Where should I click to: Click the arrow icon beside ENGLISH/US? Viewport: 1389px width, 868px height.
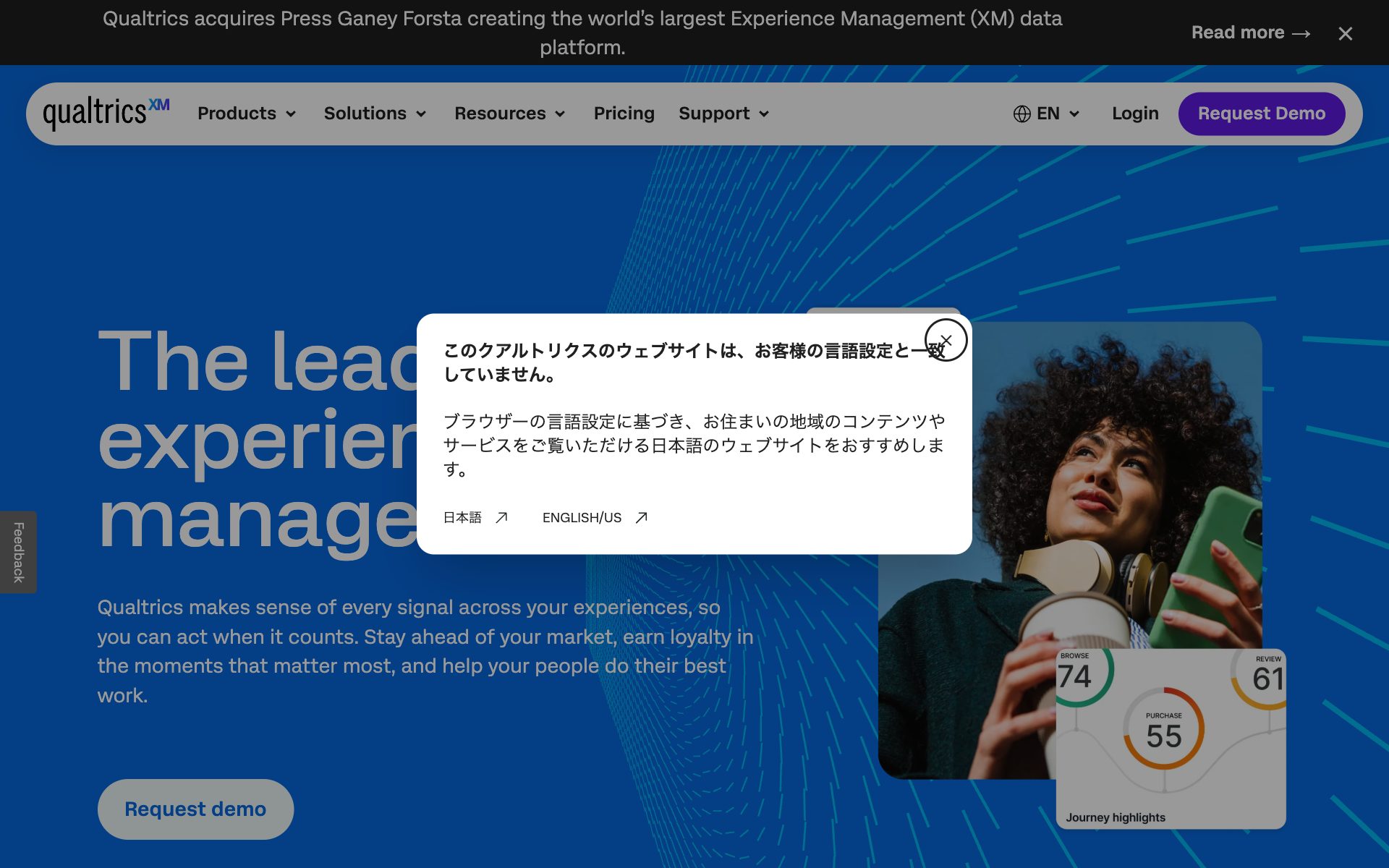pos(641,518)
